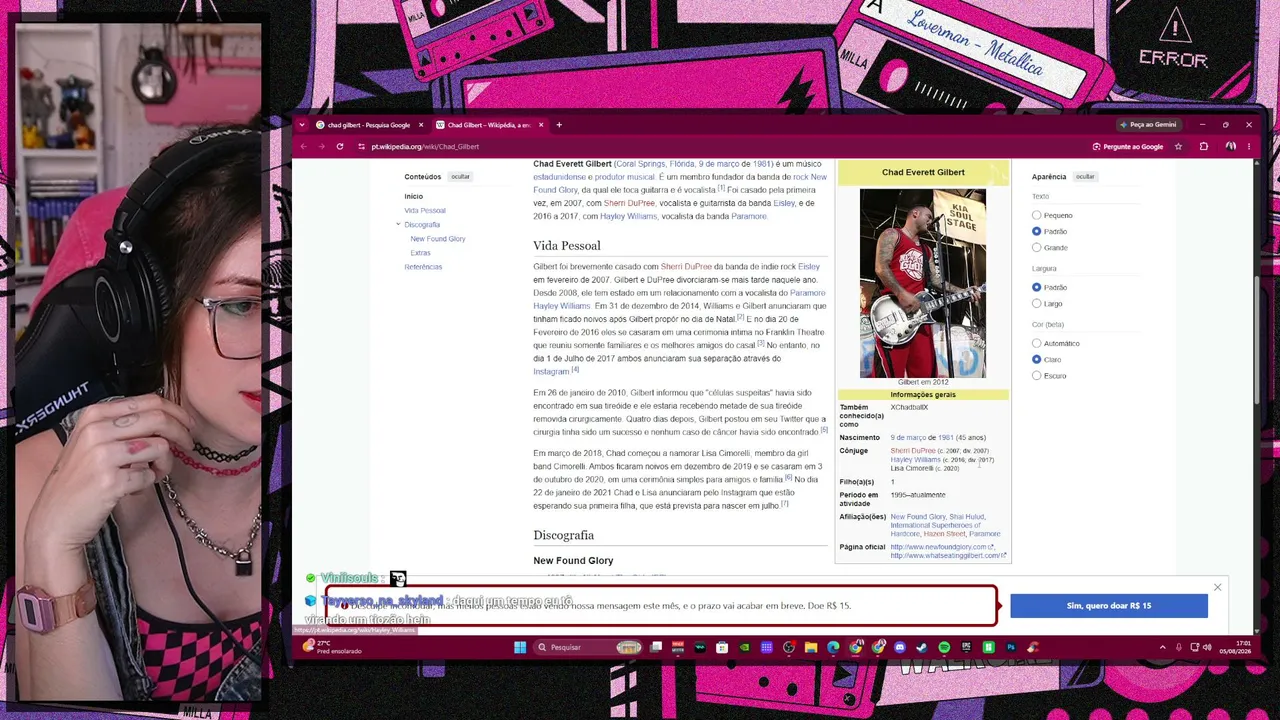Open the browser extensions puzzle icon
This screenshot has height=720, width=1280.
pos(1203,147)
